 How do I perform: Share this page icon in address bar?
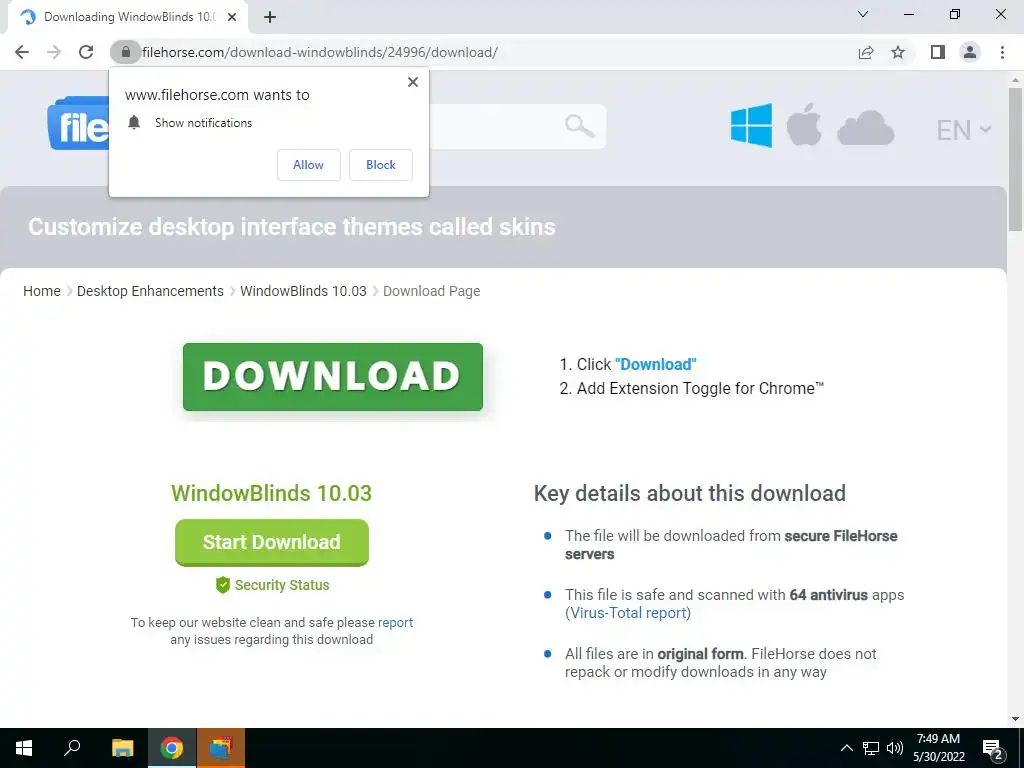[866, 52]
